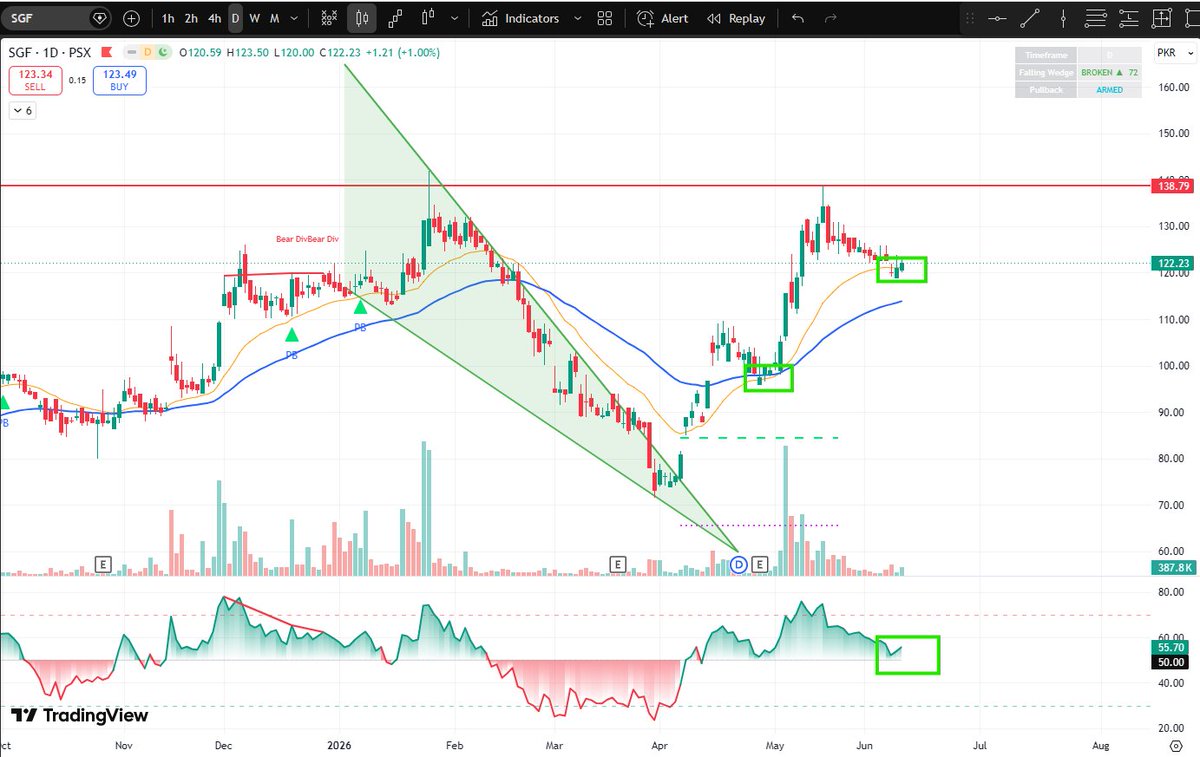The image size is (1200, 757).
Task: Select the 1h timeframe
Action: 168,18
